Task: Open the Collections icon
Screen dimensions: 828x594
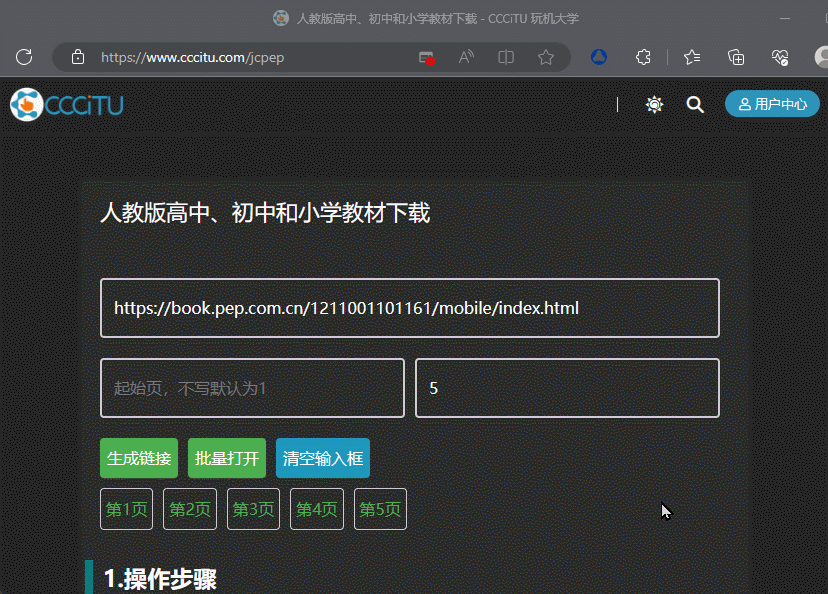Action: tap(736, 57)
